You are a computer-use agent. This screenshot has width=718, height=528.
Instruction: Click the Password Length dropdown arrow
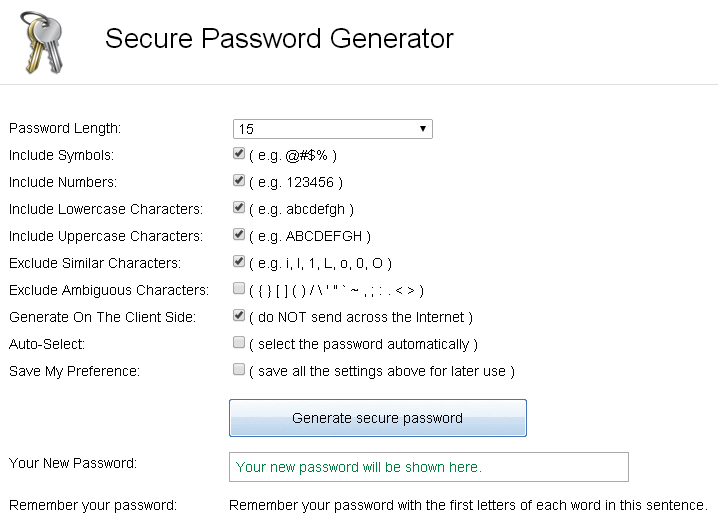(x=423, y=129)
